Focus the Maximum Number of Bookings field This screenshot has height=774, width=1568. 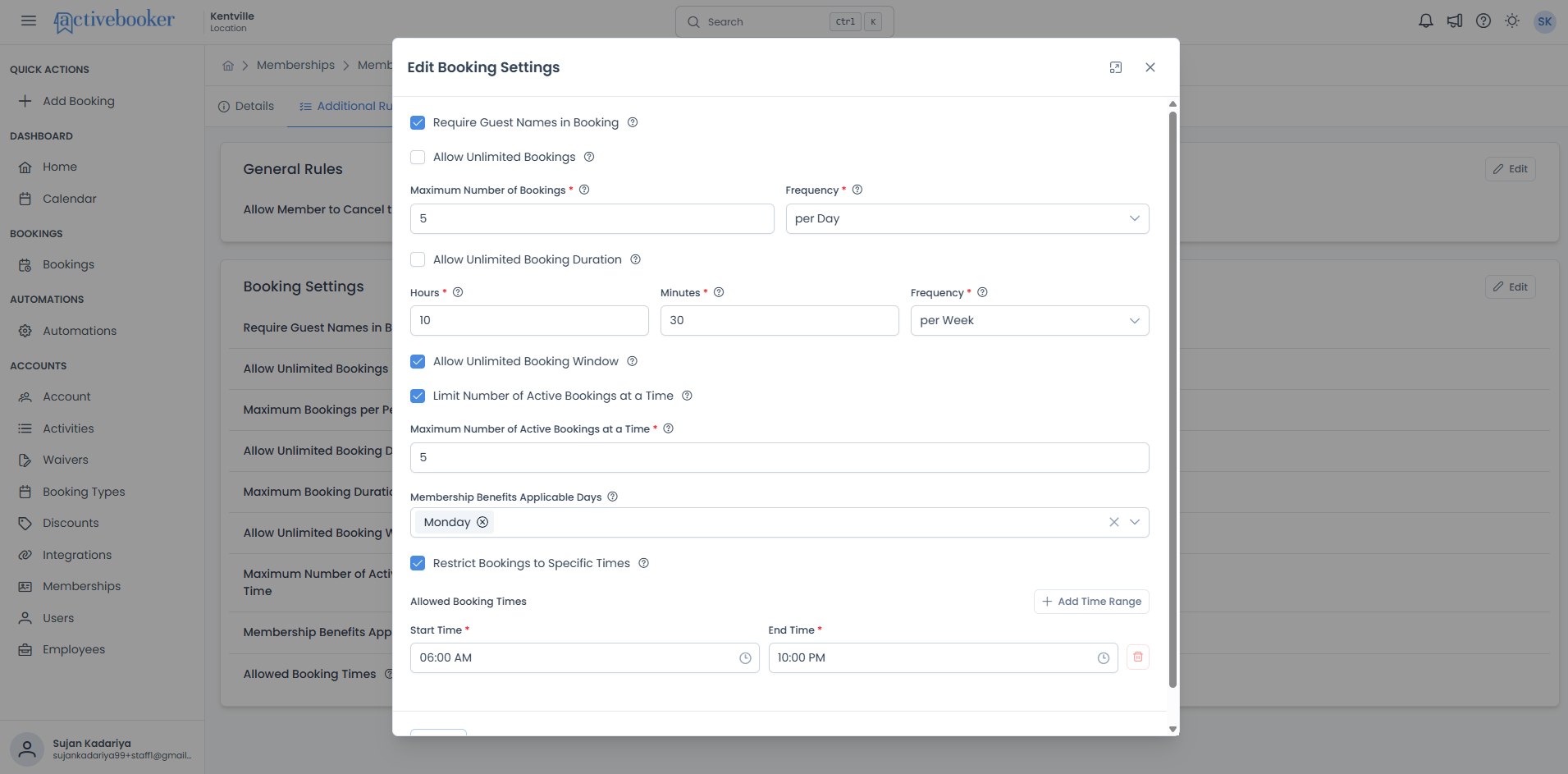[x=592, y=218]
